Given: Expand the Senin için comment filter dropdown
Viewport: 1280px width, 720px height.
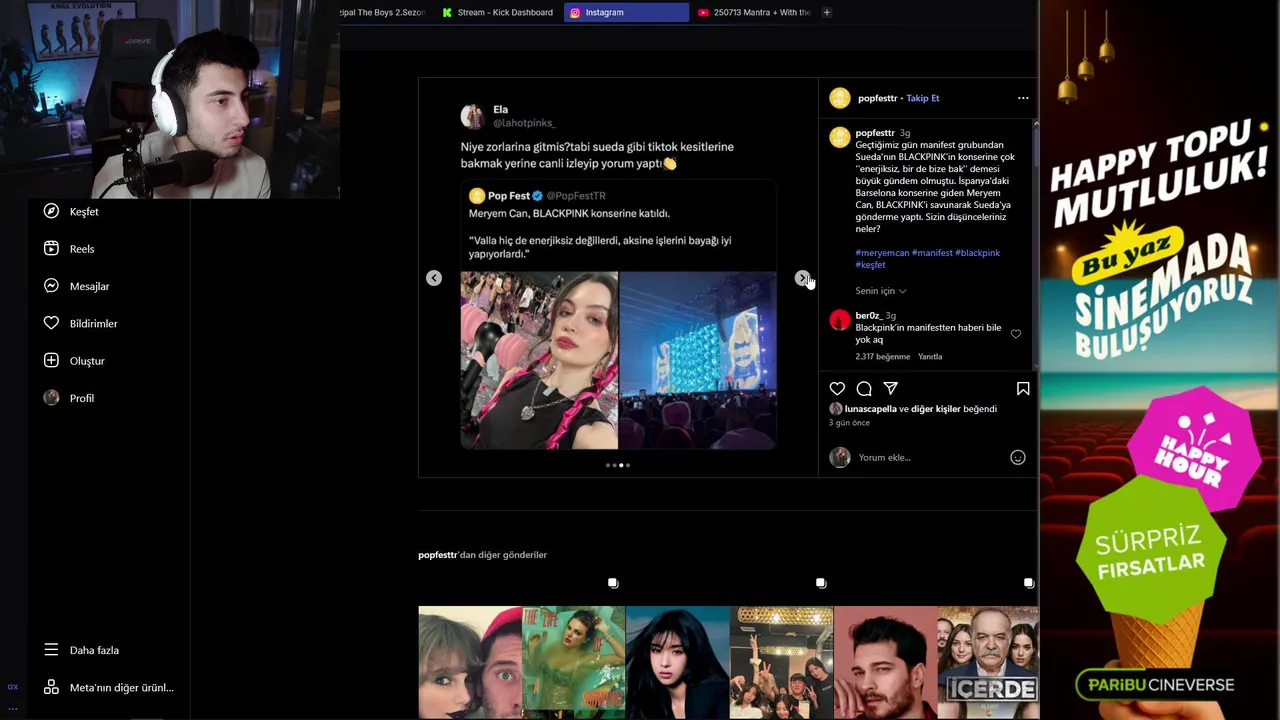Looking at the screenshot, I should click(881, 291).
